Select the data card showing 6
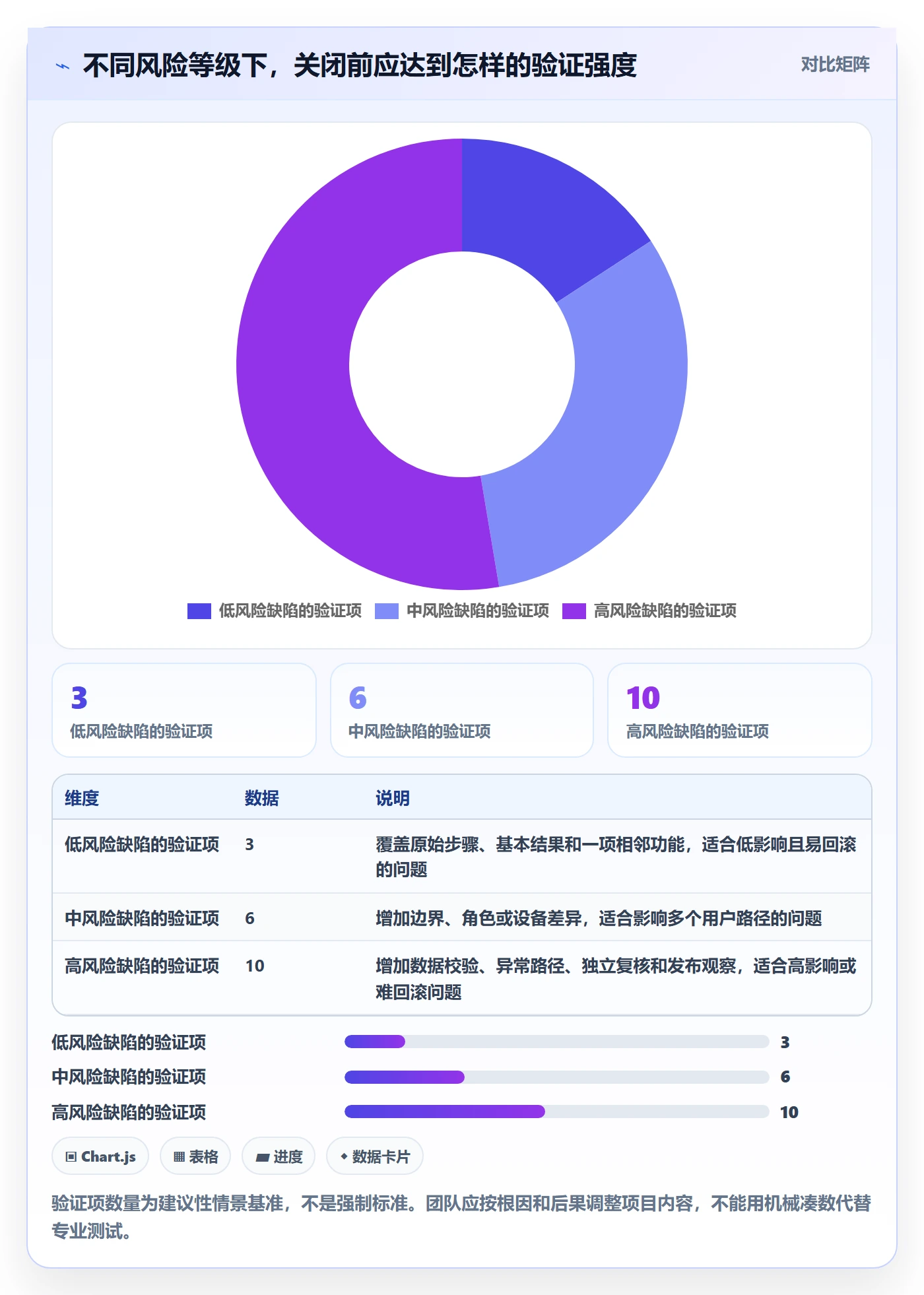This screenshot has width=924, height=1295. click(462, 710)
